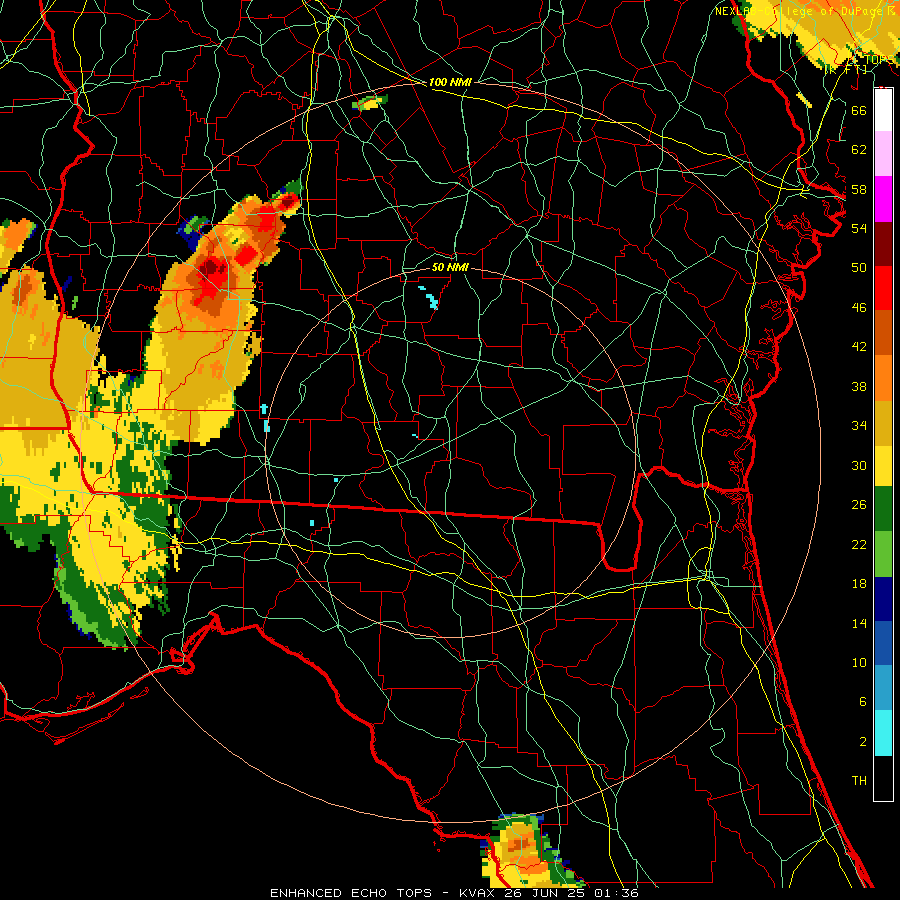Viewport: 900px width, 900px height.
Task: Click the "34" scale label
Action: pos(859,425)
